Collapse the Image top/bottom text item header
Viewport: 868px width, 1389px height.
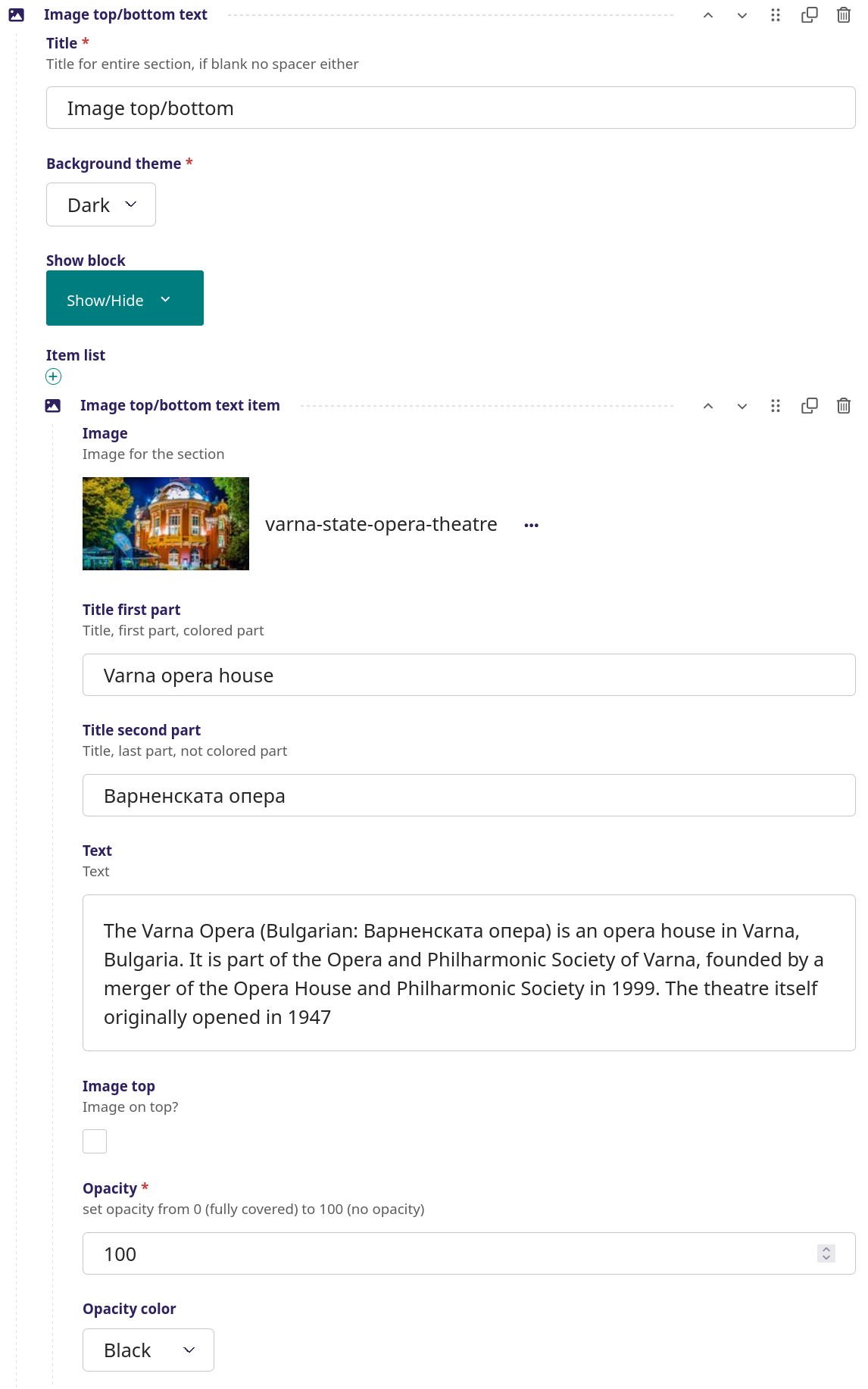click(180, 405)
